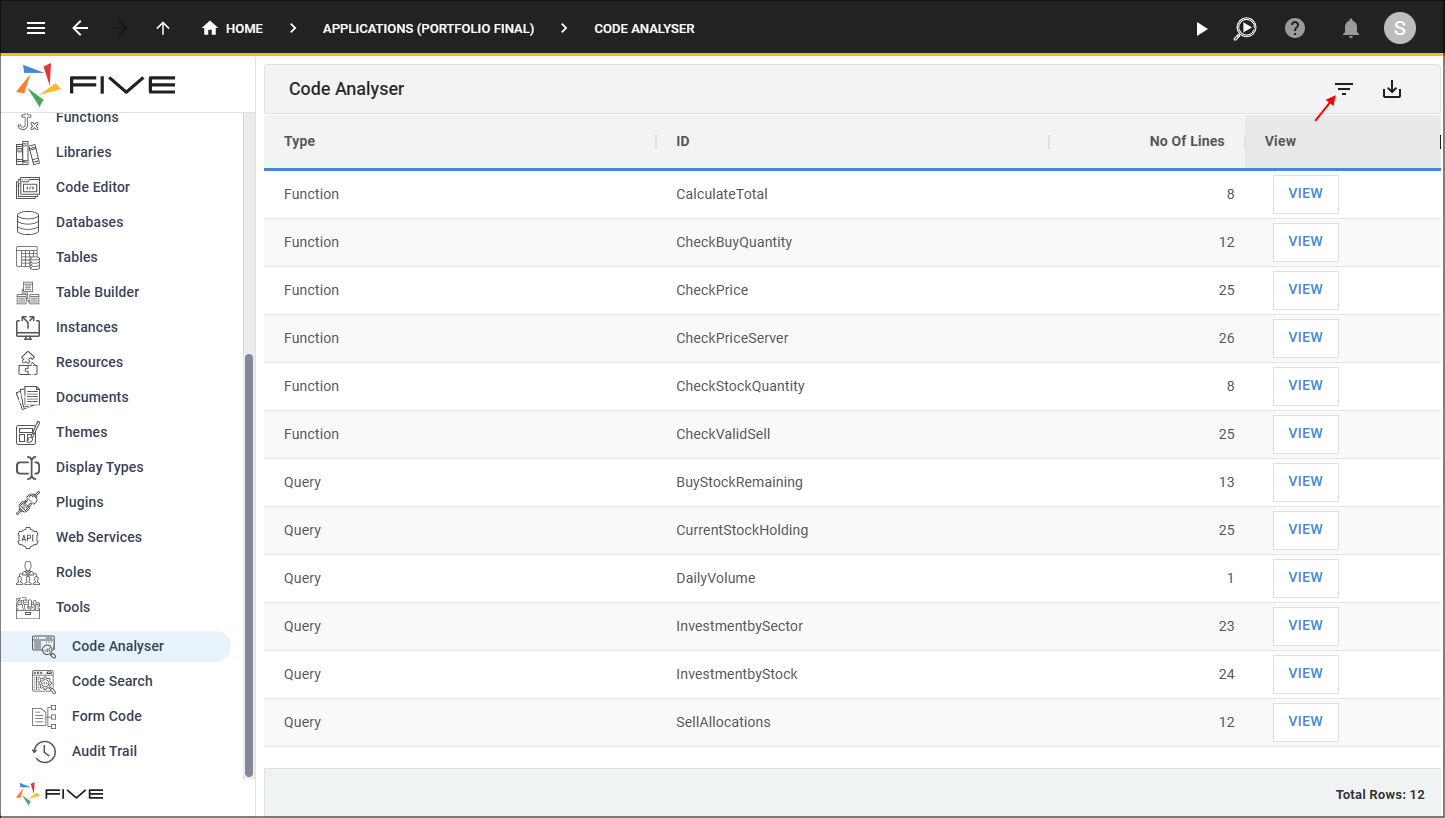Click the HOME breadcrumb link
This screenshot has width=1445, height=818.
click(x=244, y=29)
